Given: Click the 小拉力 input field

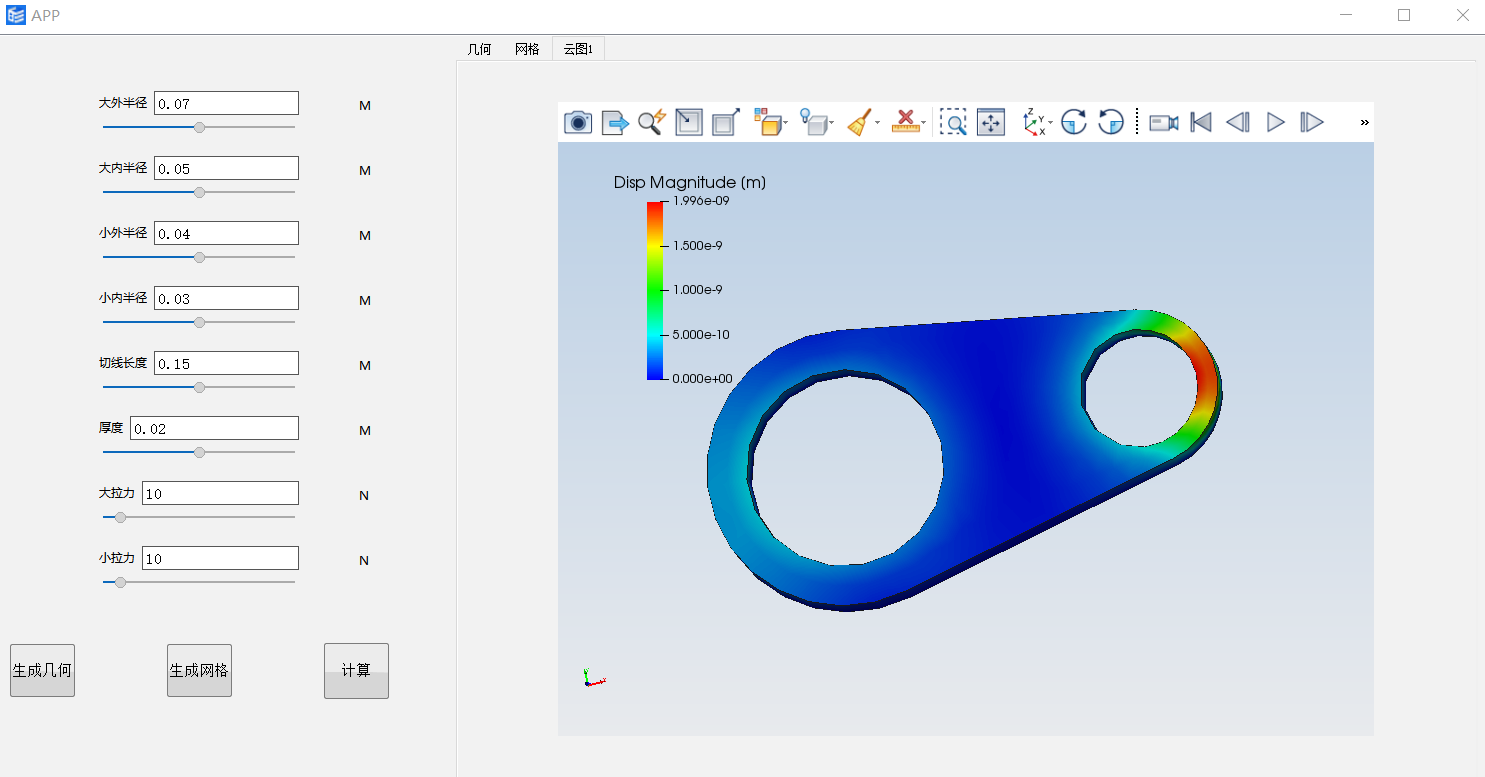Looking at the screenshot, I should [x=221, y=558].
